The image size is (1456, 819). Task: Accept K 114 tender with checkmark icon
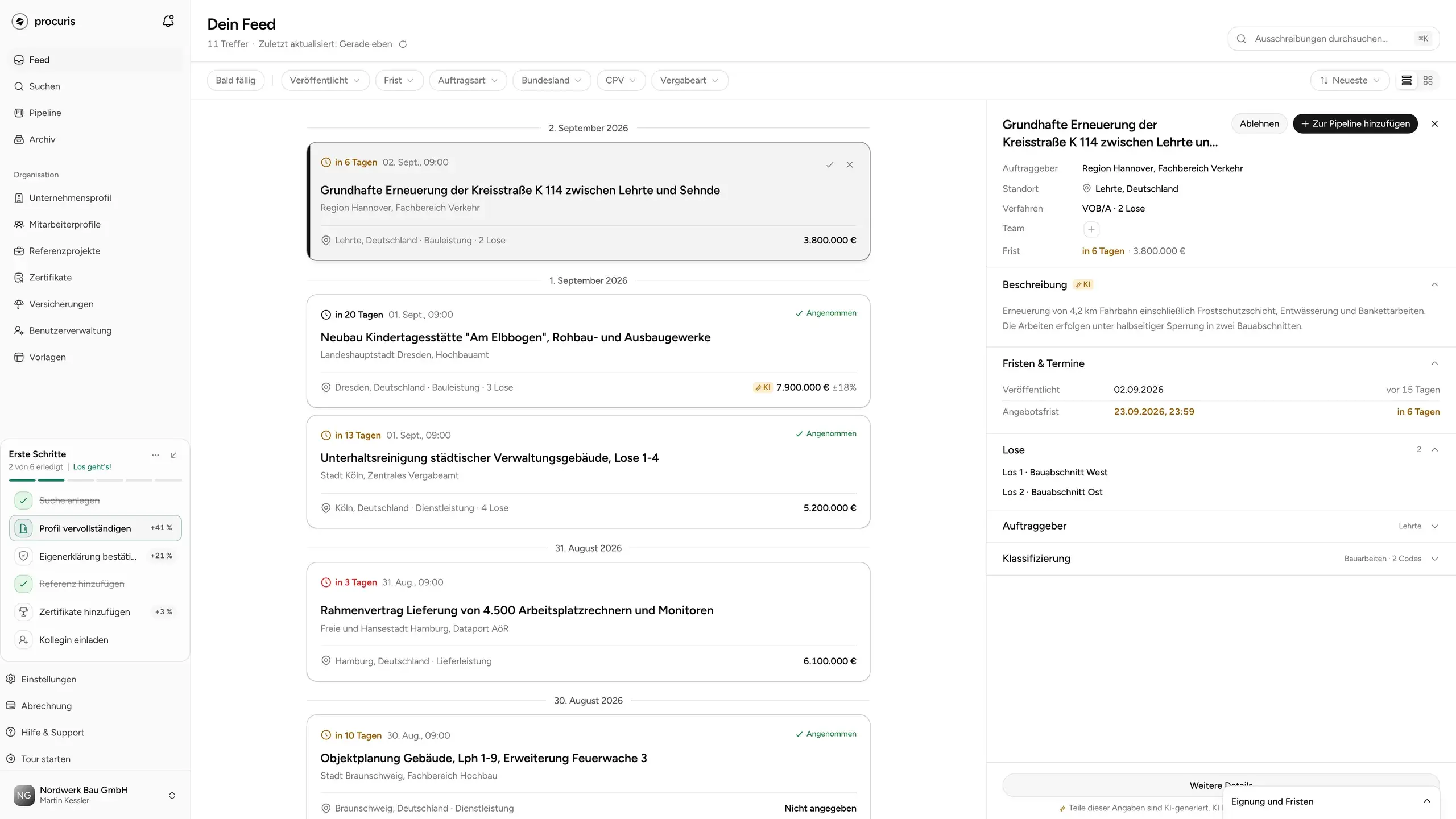point(830,164)
